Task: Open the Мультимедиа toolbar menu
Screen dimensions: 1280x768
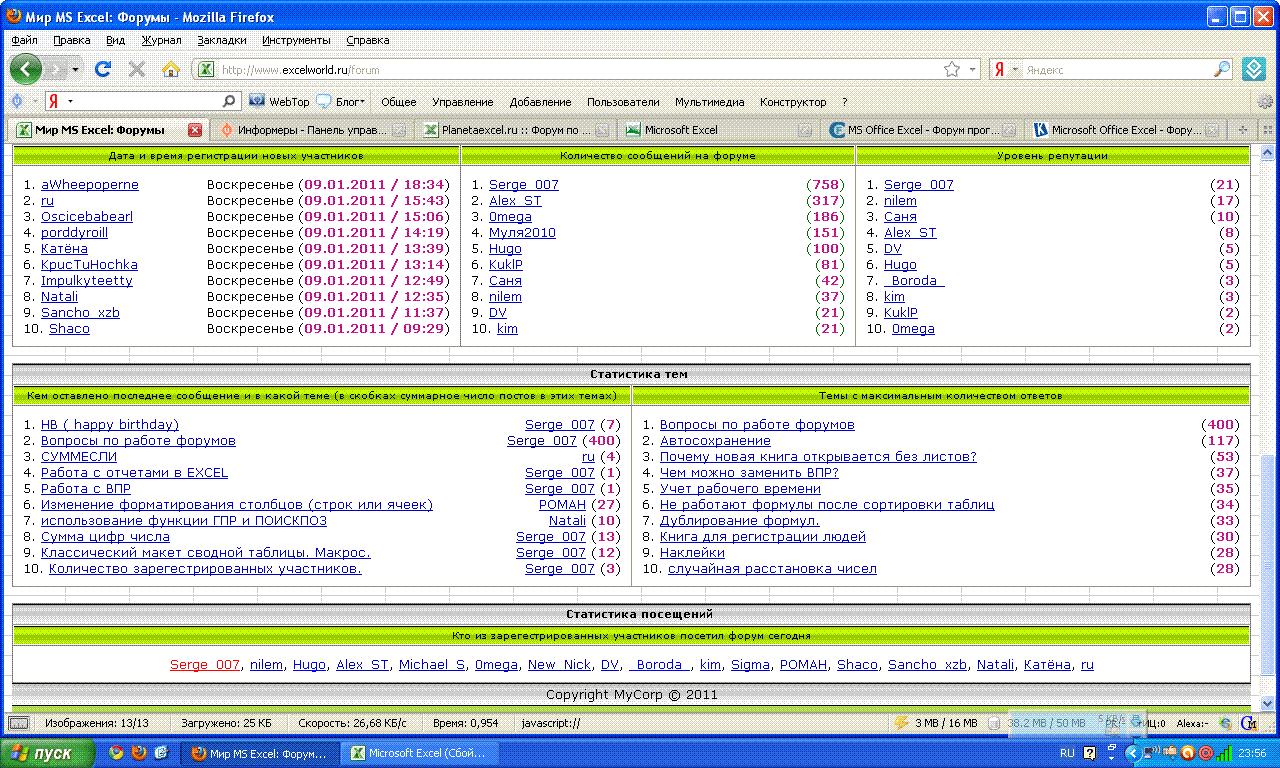Action: [710, 101]
